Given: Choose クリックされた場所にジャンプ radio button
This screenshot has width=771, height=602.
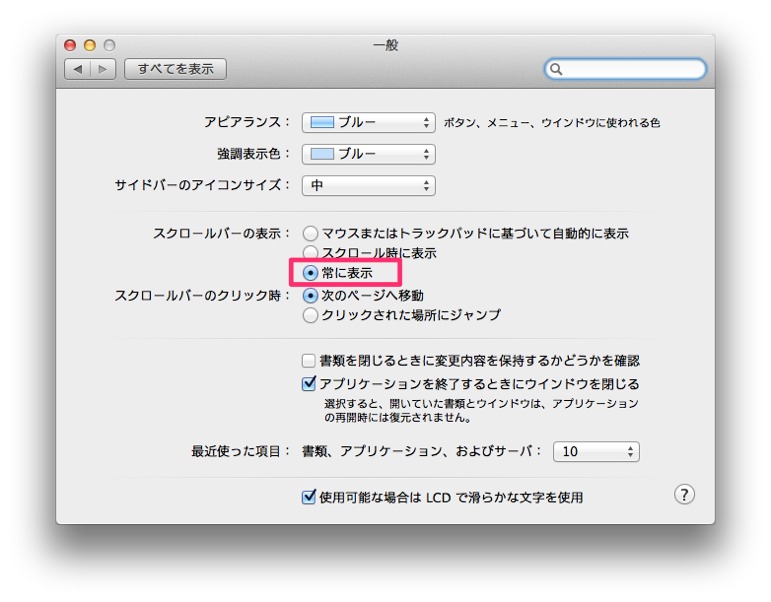Looking at the screenshot, I should tap(311, 315).
